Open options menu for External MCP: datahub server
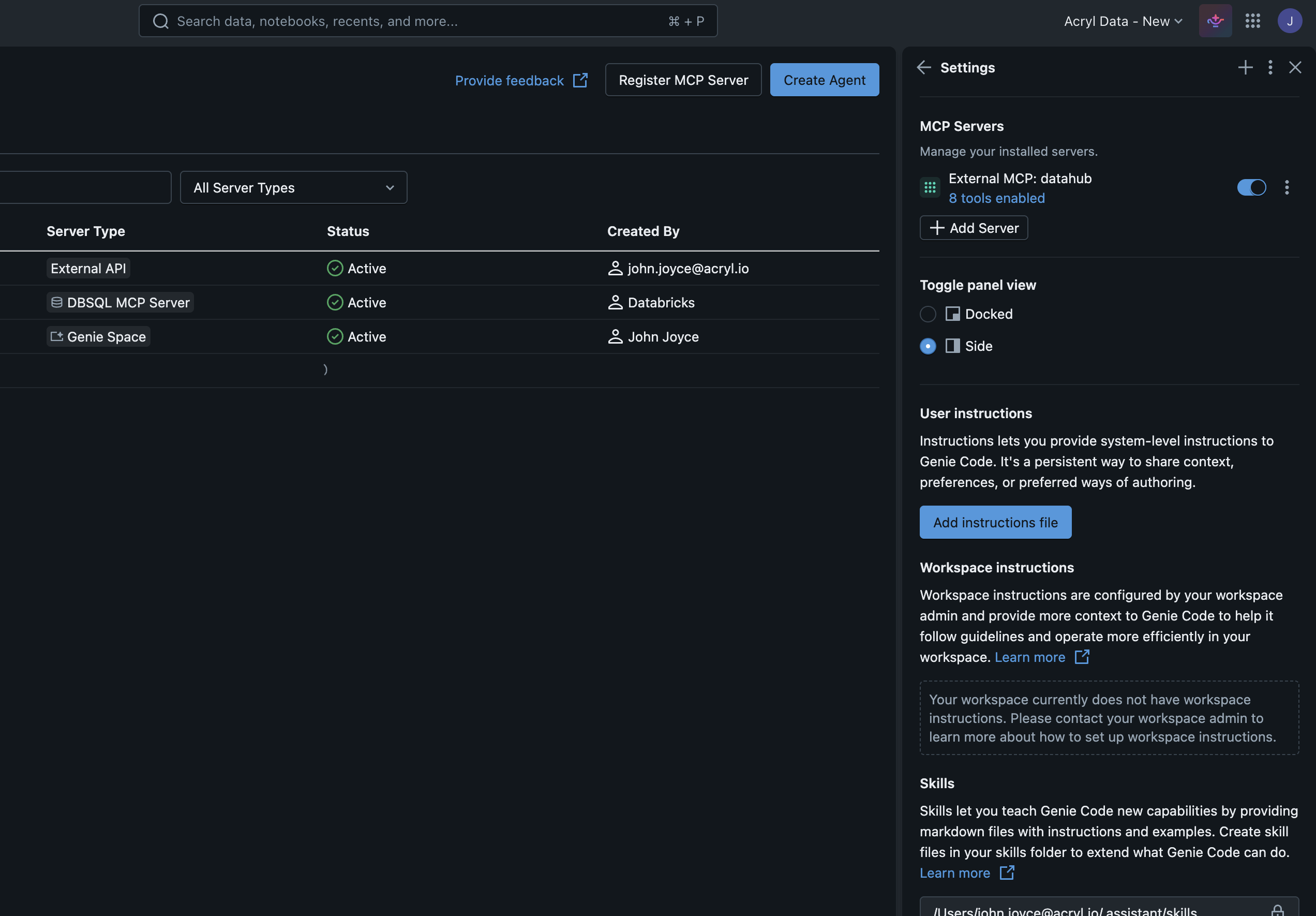This screenshot has height=916, width=1316. (x=1287, y=187)
